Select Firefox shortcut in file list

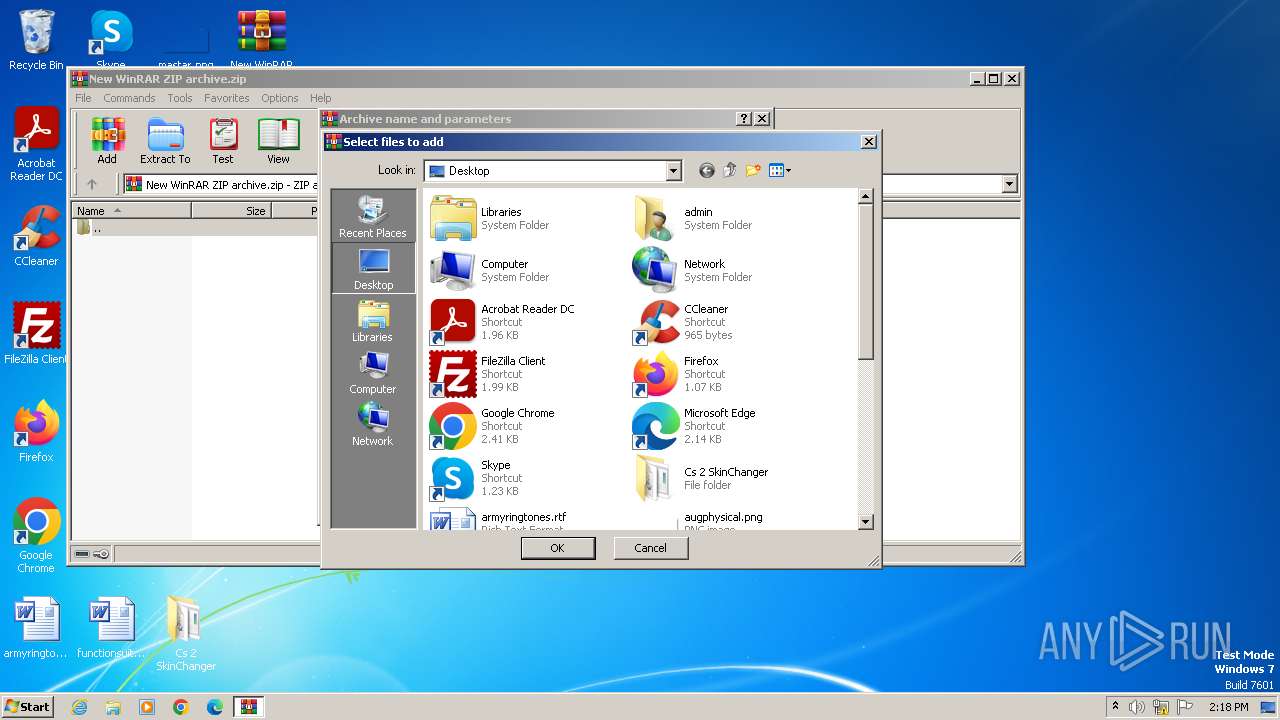[x=678, y=374]
